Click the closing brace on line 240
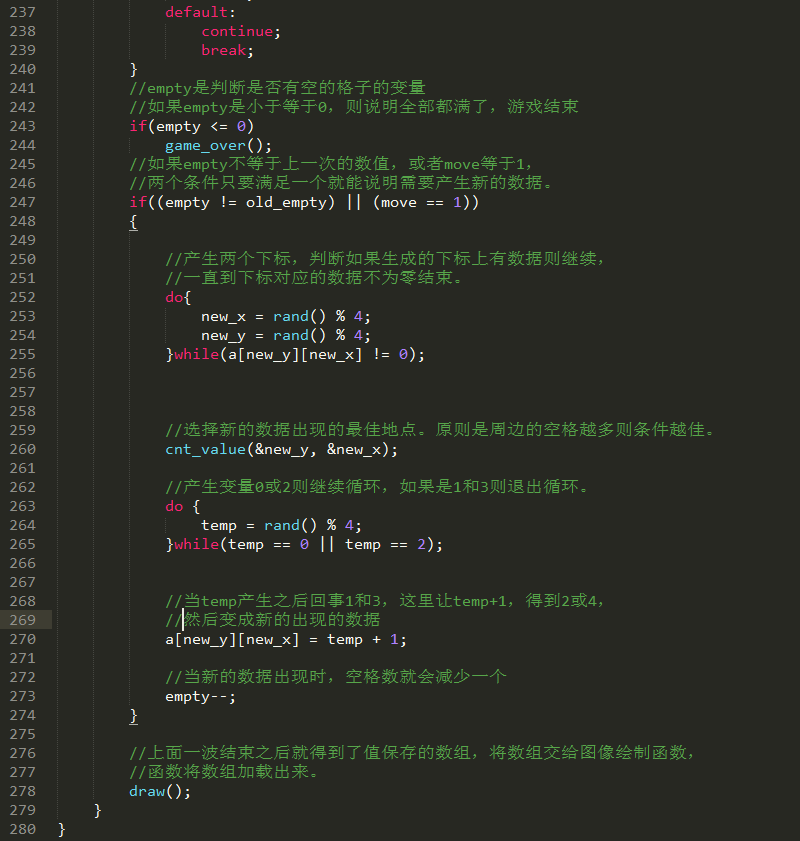The height and width of the screenshot is (841, 800). tap(134, 70)
